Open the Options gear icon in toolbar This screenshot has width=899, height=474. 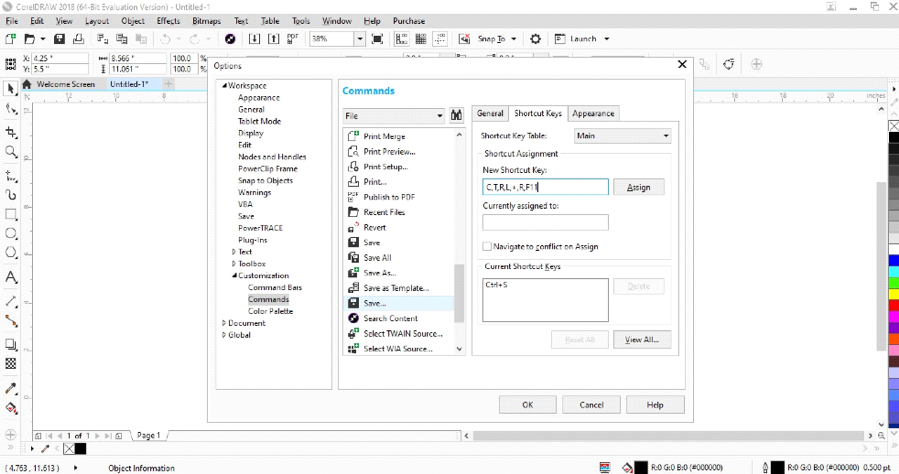pyautogui.click(x=536, y=39)
